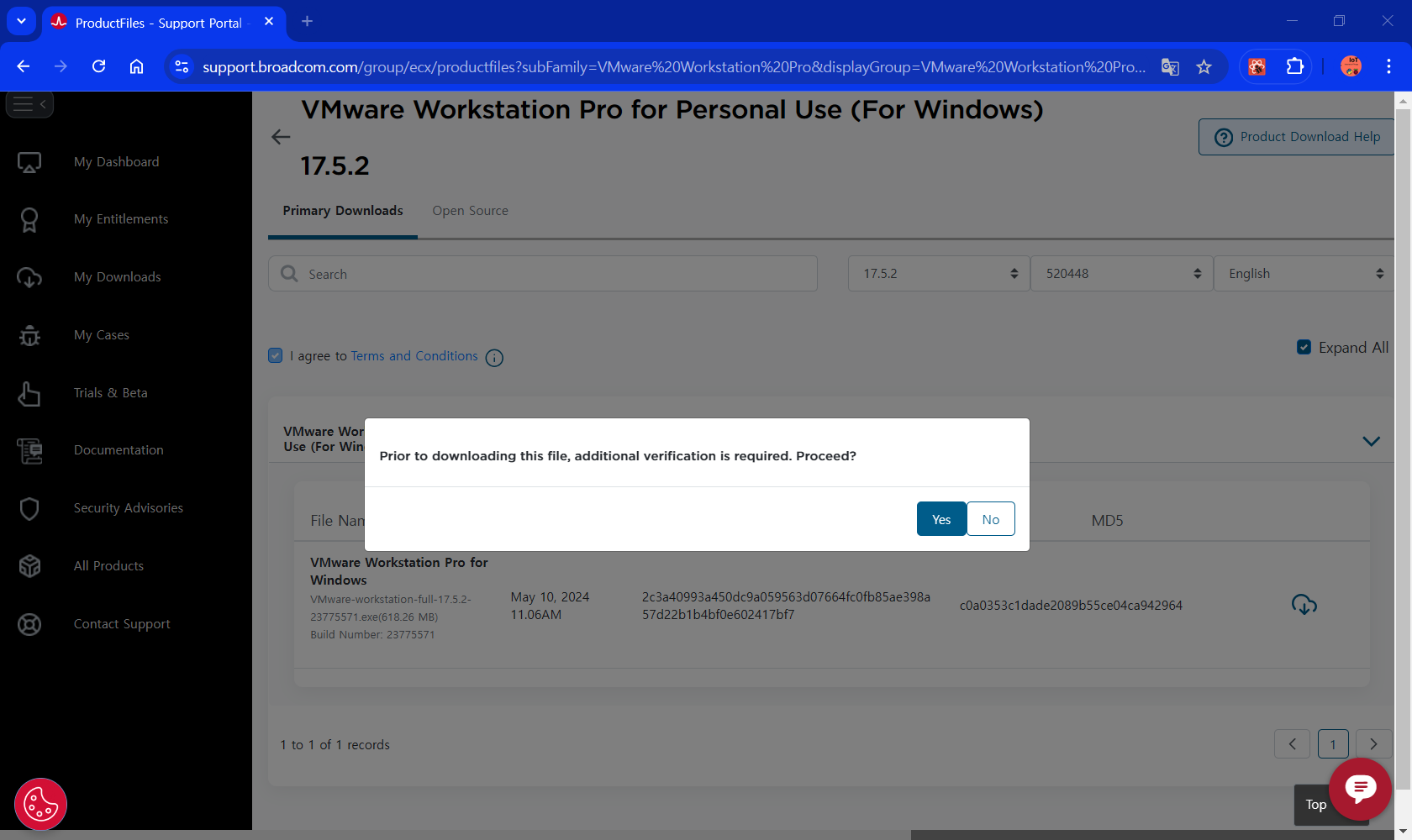Jump to Top of the page
Viewport: 1412px width, 840px height.
[1315, 805]
